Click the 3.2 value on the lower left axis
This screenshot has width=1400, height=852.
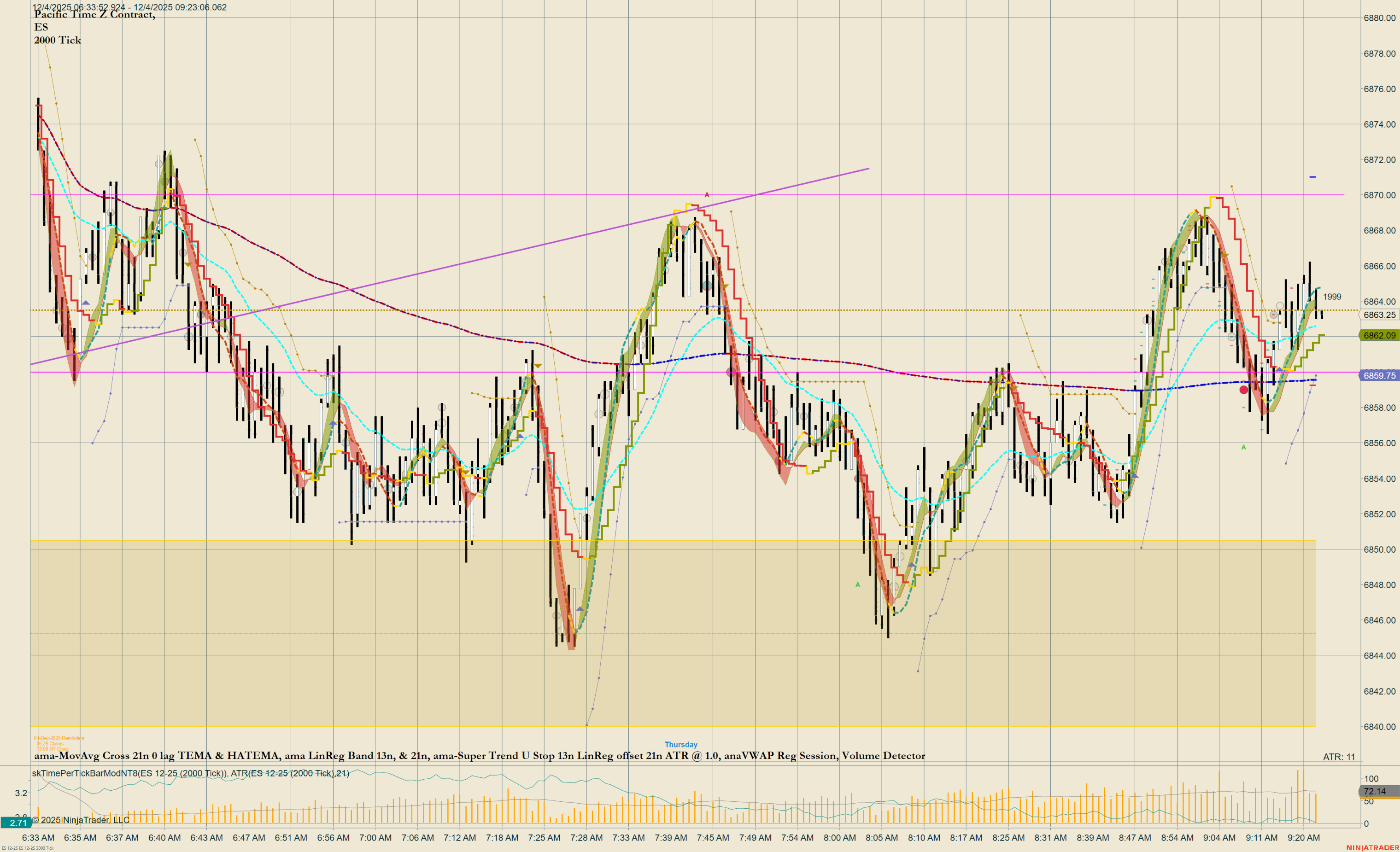[x=21, y=793]
